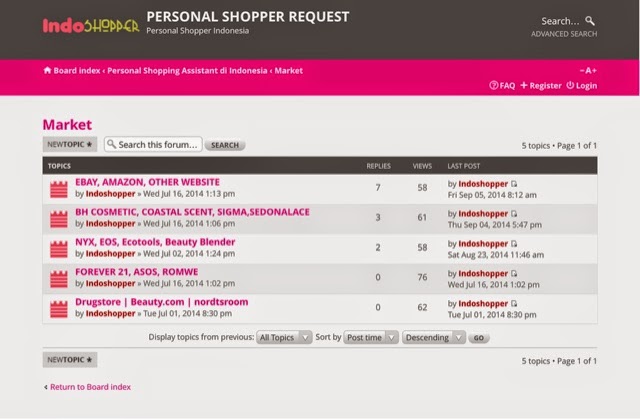Open last-post Indoshopper link in NYX row
The image size is (640, 419).
[483, 244]
